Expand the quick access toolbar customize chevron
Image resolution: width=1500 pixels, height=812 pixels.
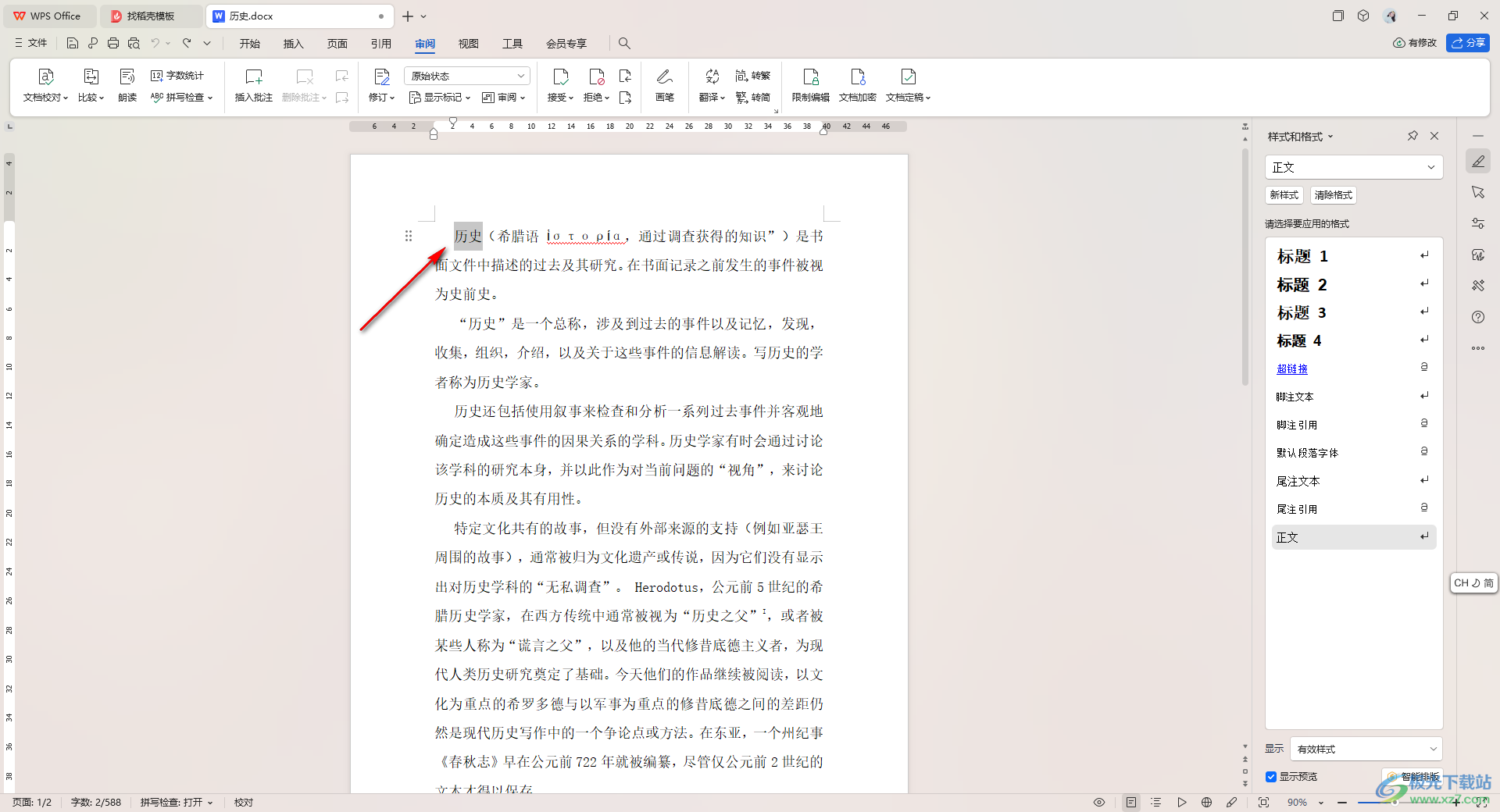pos(207,43)
